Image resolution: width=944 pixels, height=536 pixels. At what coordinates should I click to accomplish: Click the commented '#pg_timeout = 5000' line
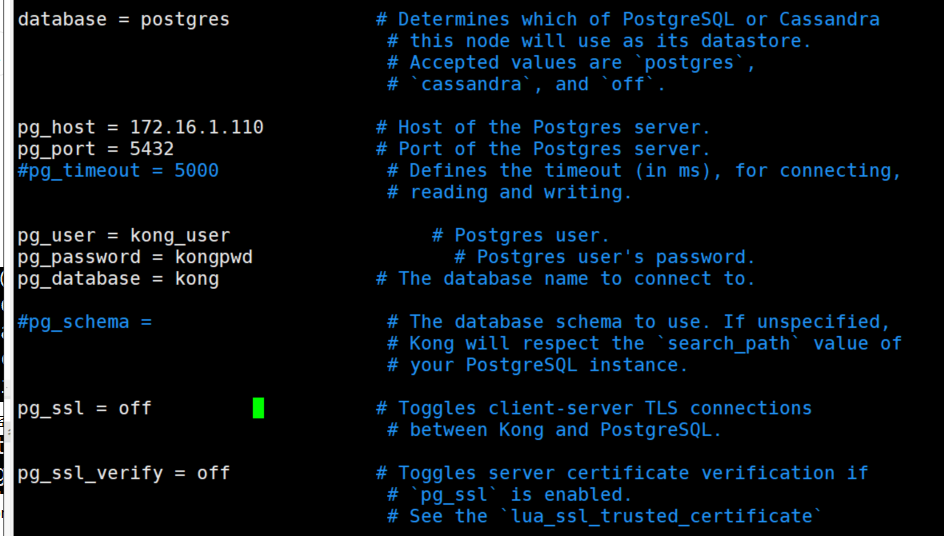118,170
